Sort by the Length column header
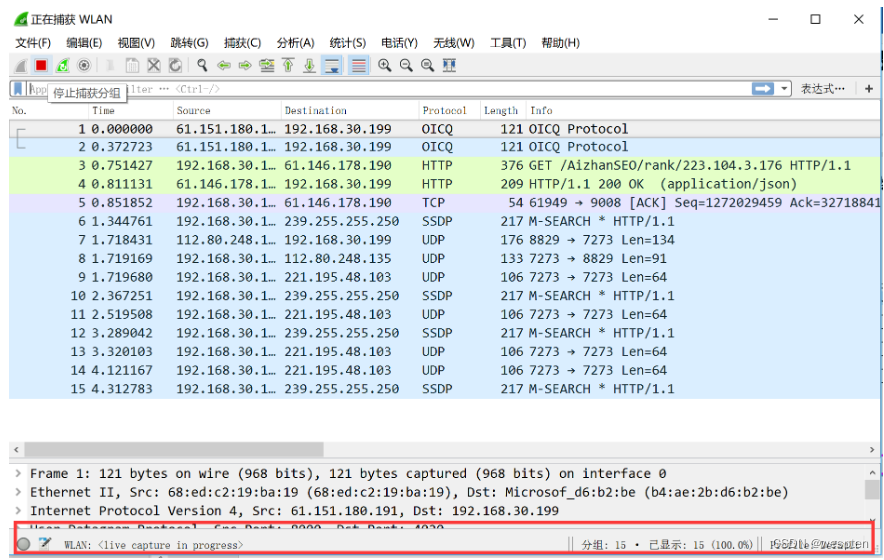 click(503, 111)
